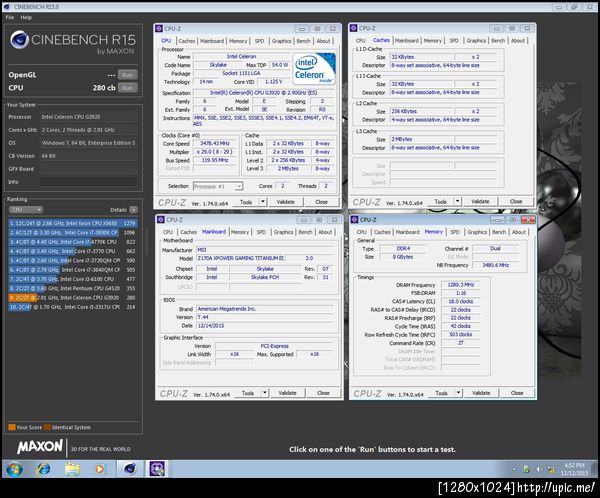Open Mainboard tab in top-left CPU-Z window
The image size is (600, 498).
(x=212, y=41)
